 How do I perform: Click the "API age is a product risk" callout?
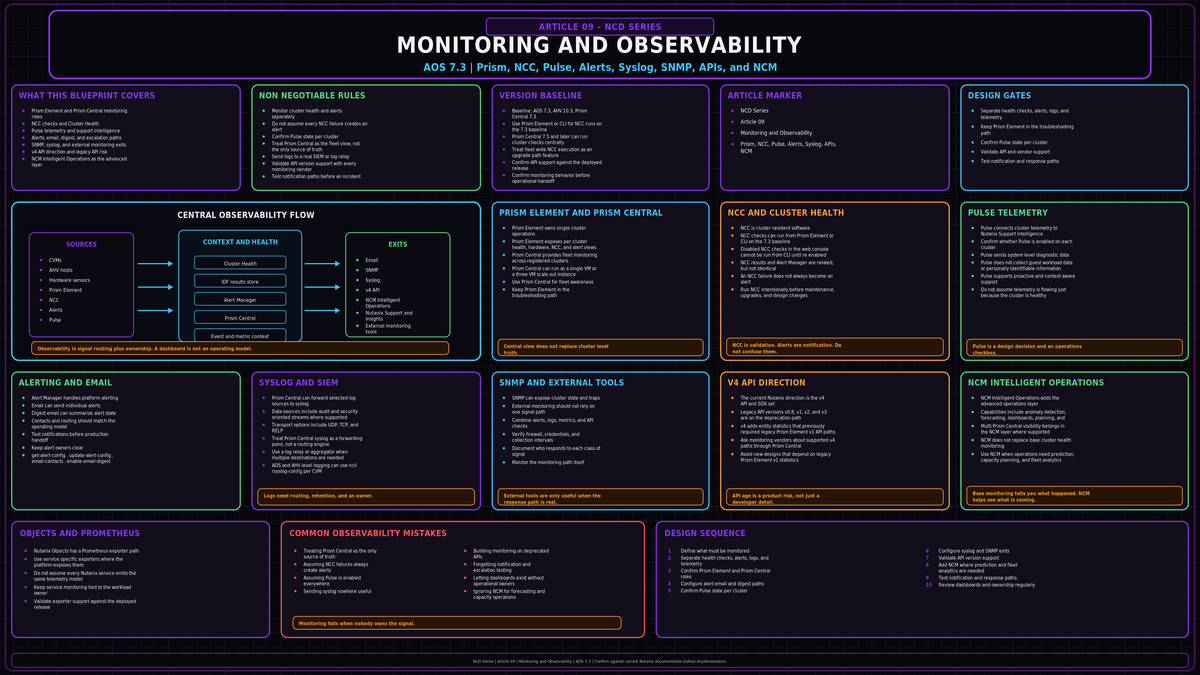tap(834, 496)
